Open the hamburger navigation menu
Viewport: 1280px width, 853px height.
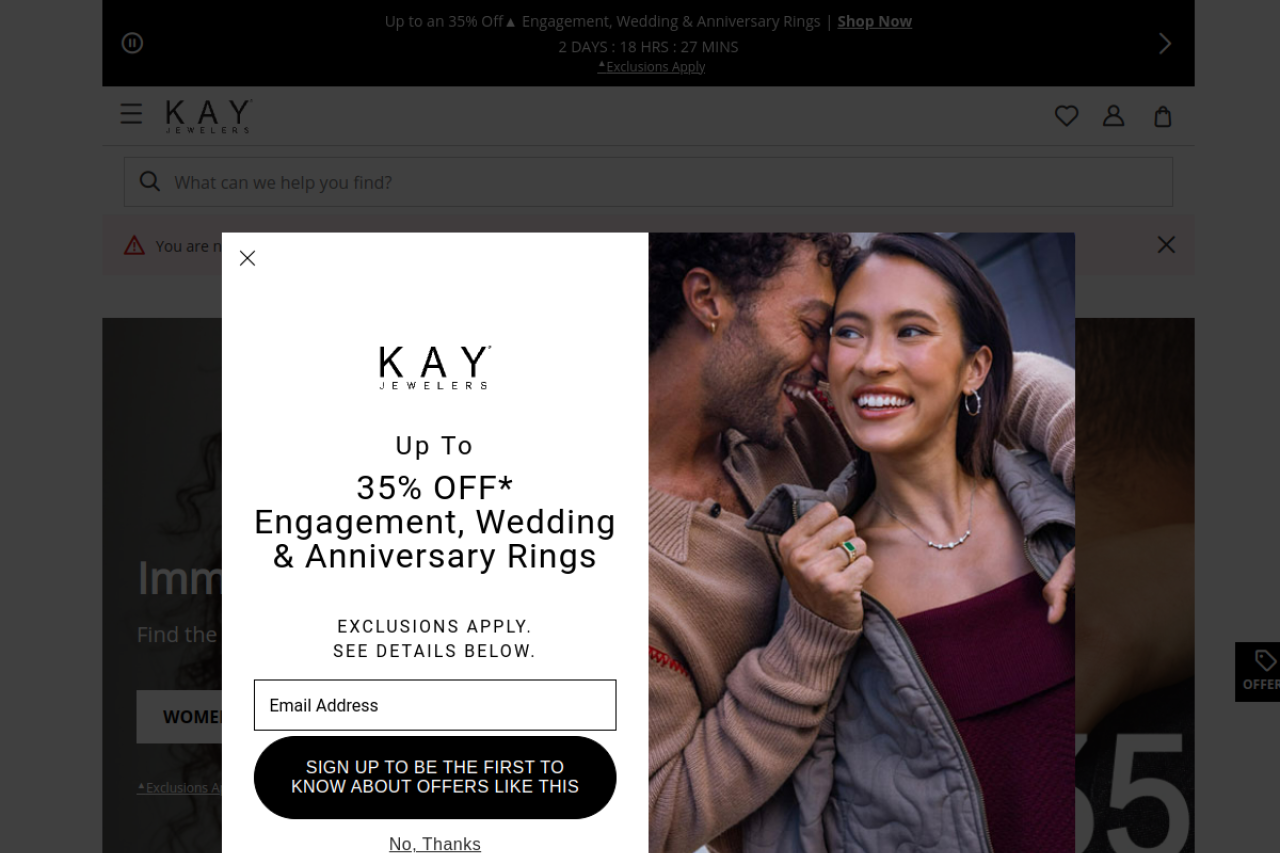(131, 114)
